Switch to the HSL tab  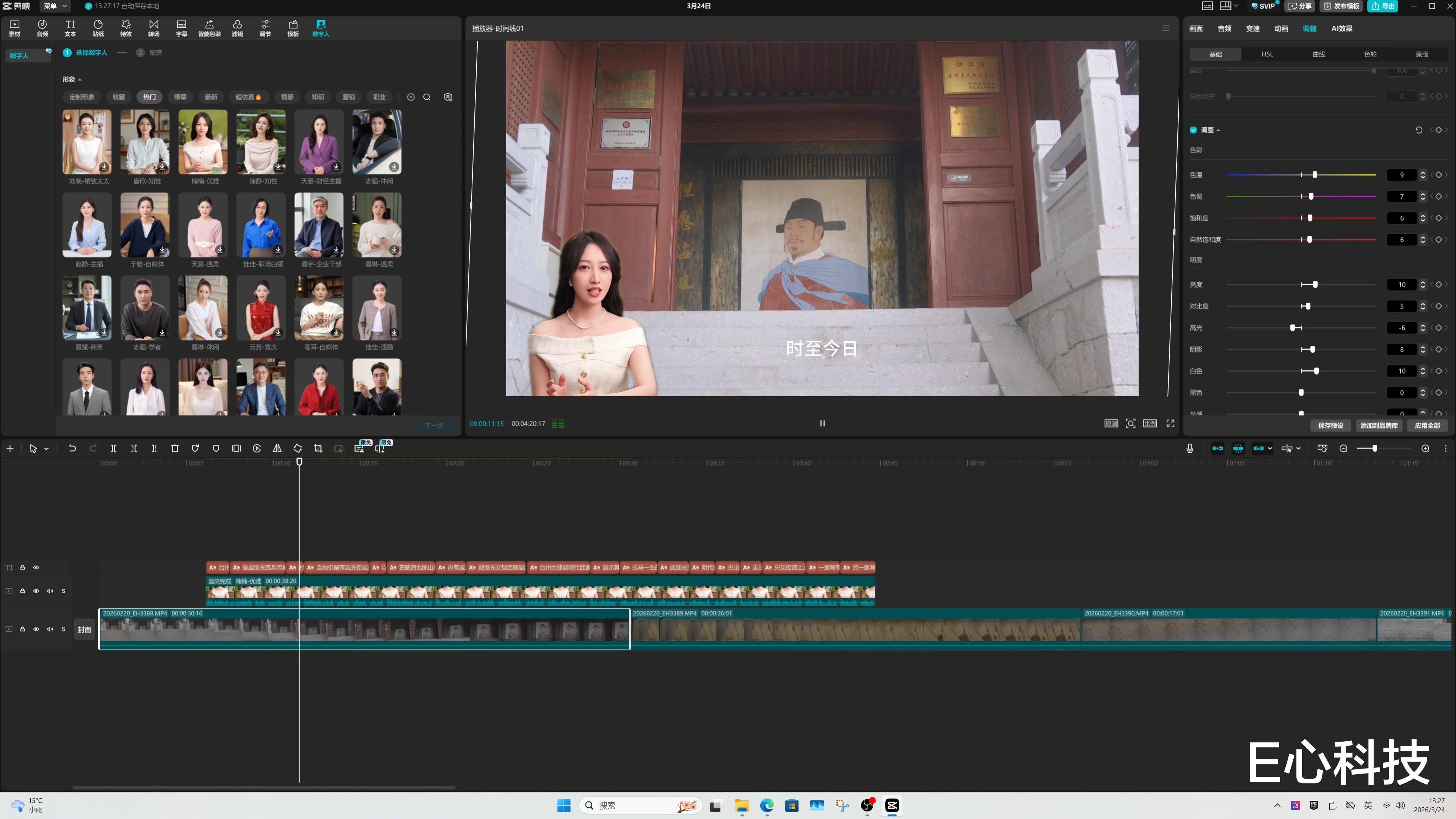point(1267,54)
